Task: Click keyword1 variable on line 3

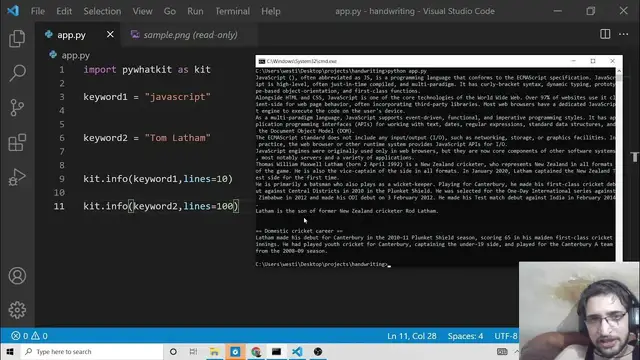Action: (x=105, y=97)
